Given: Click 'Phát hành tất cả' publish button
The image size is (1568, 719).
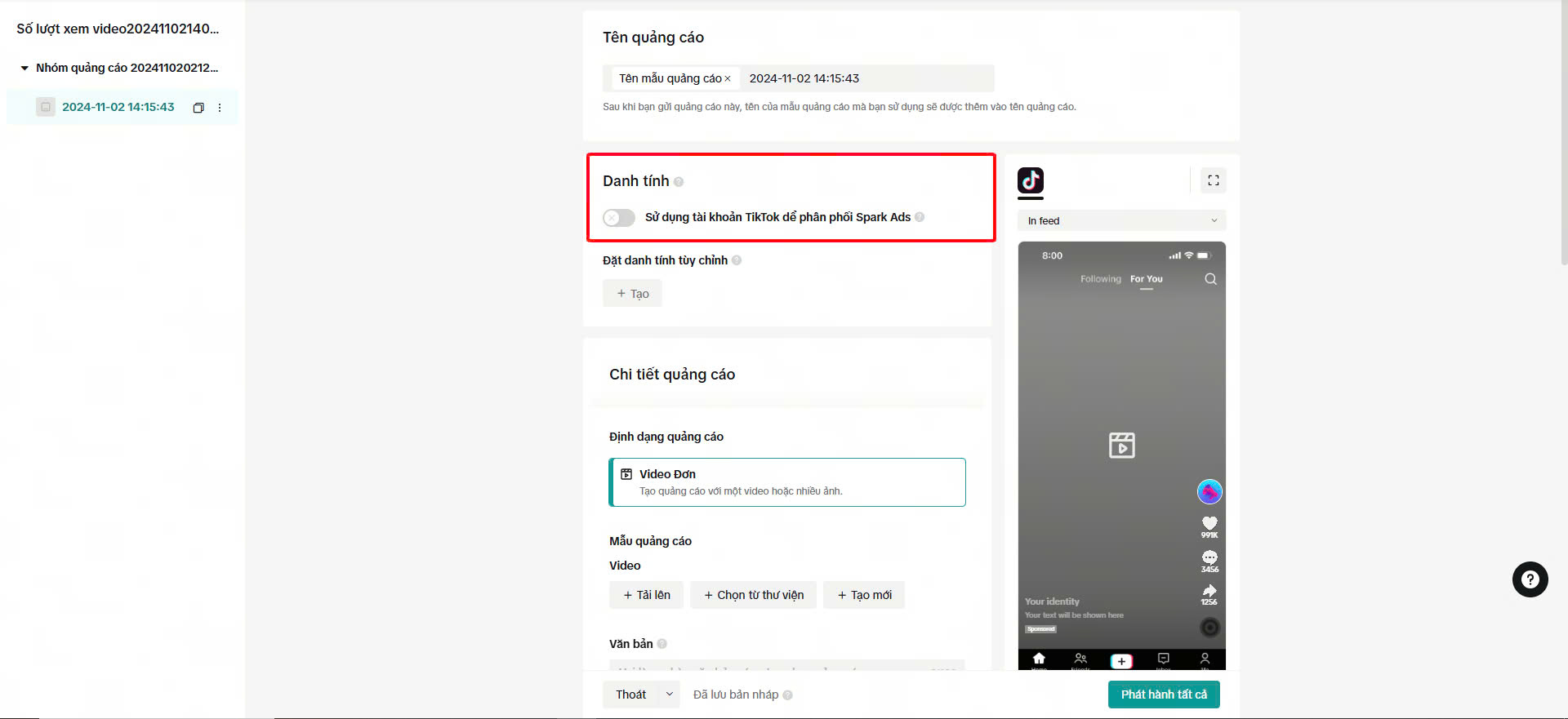Looking at the screenshot, I should click(x=1164, y=695).
